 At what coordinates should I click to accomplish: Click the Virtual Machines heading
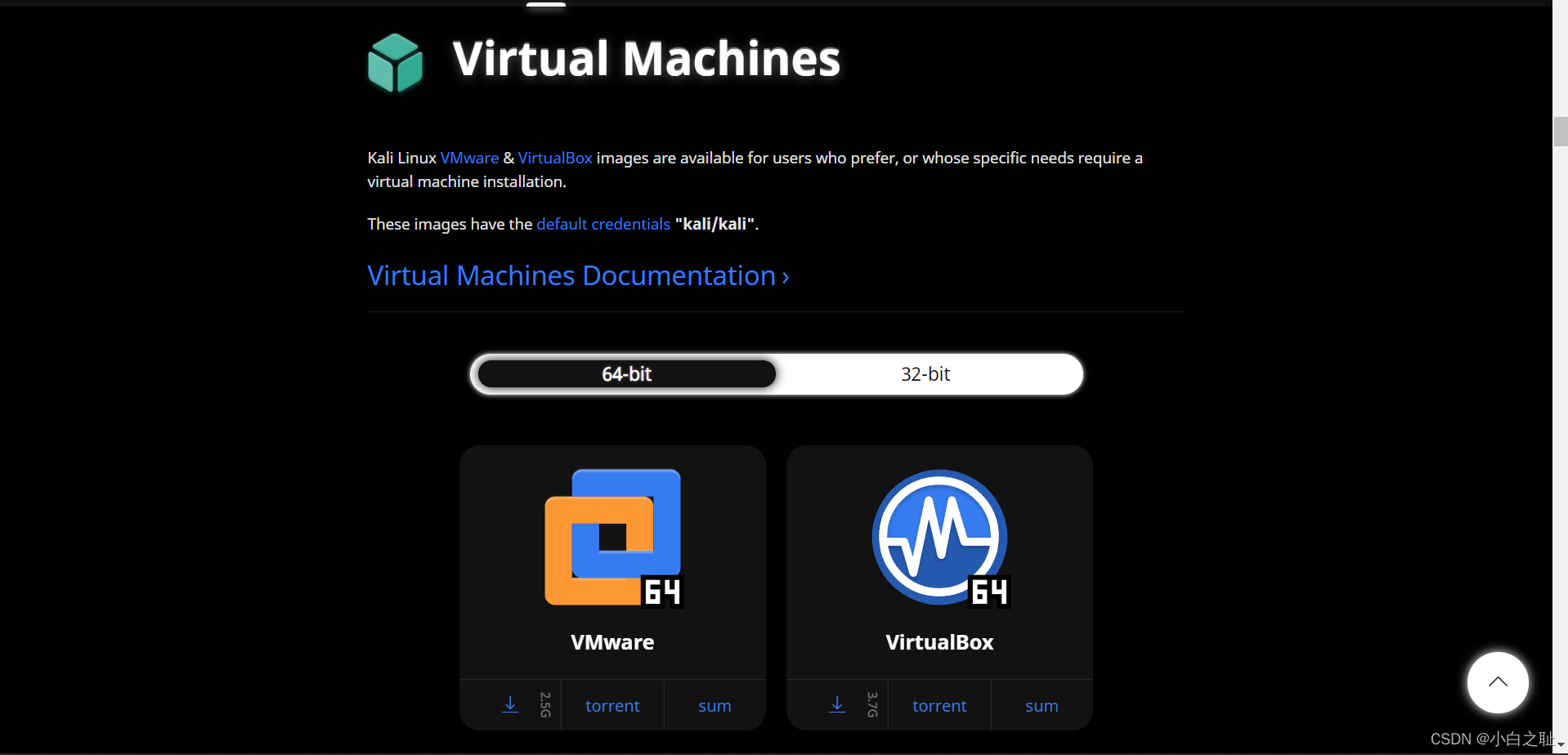(646, 59)
